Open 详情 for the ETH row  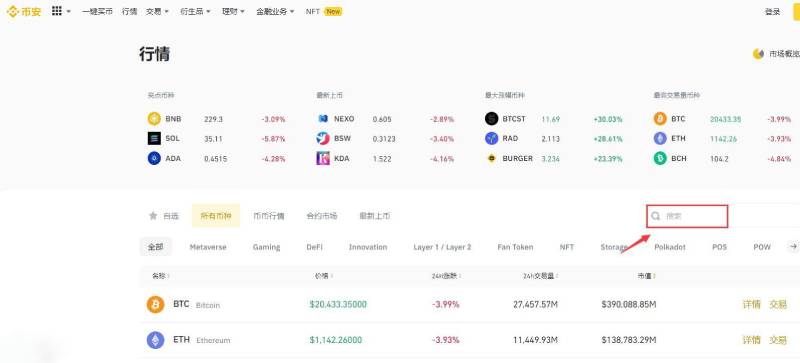(752, 340)
